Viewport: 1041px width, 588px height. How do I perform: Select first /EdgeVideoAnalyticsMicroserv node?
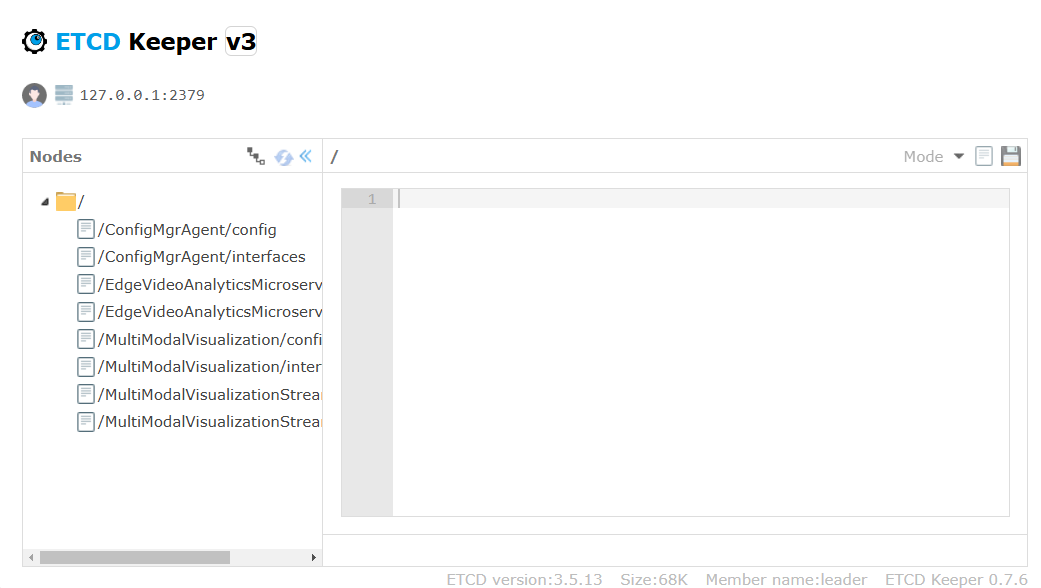tap(210, 285)
